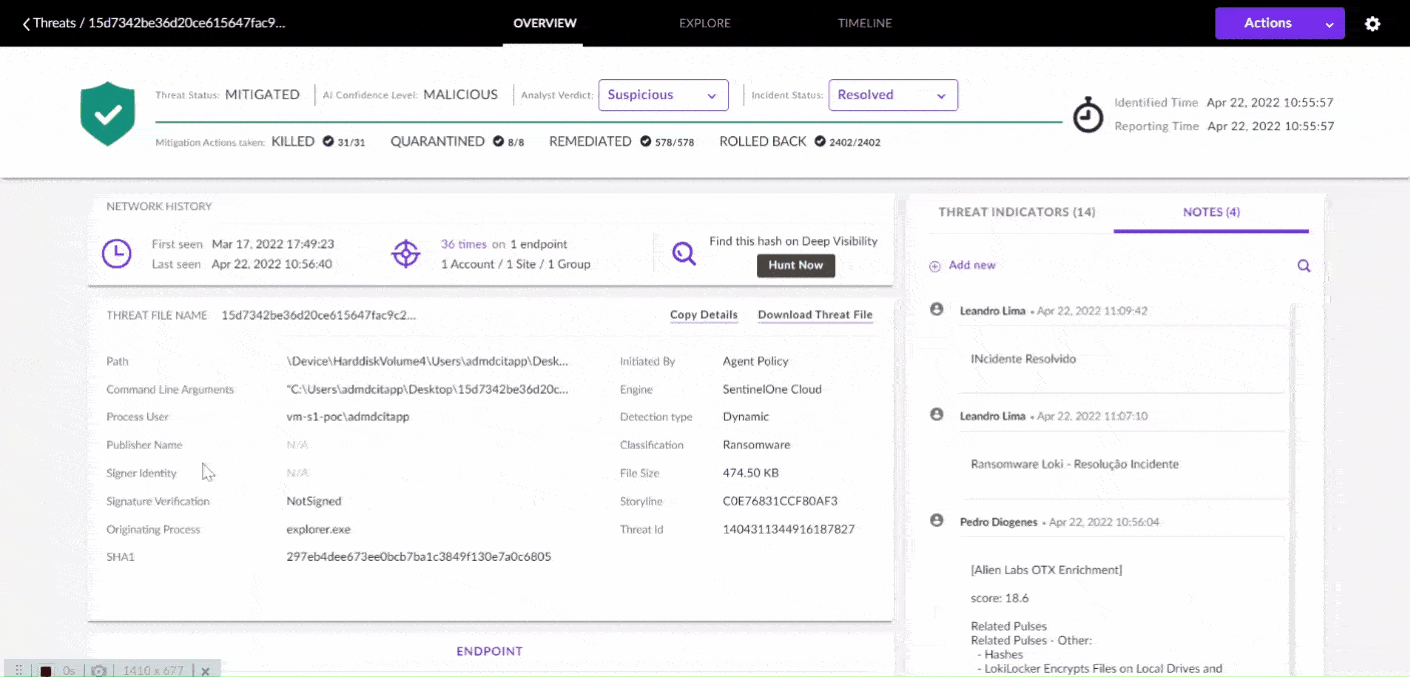Click the File Size 474.50 KB value
Viewport: 1410px width, 677px height.
pos(751,473)
